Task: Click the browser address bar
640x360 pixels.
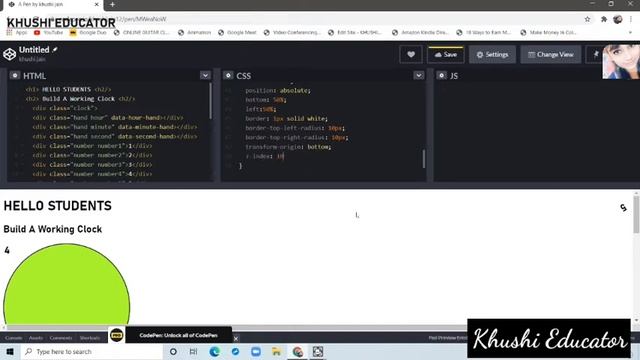Action: point(310,19)
